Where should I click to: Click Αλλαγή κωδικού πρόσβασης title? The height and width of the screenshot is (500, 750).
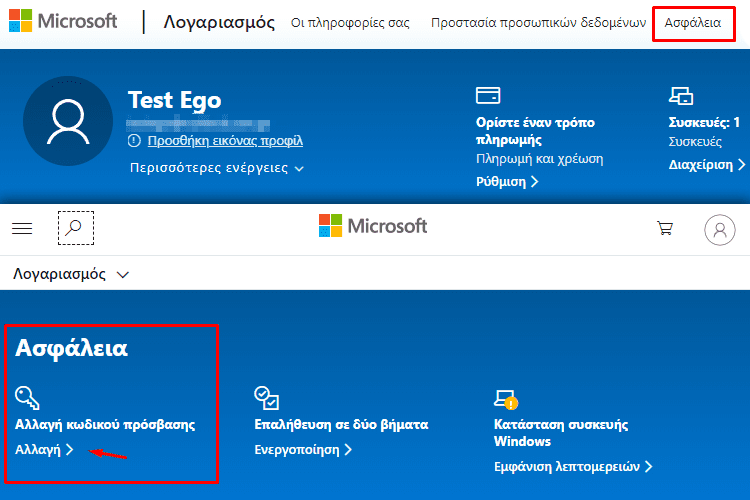(x=105, y=425)
